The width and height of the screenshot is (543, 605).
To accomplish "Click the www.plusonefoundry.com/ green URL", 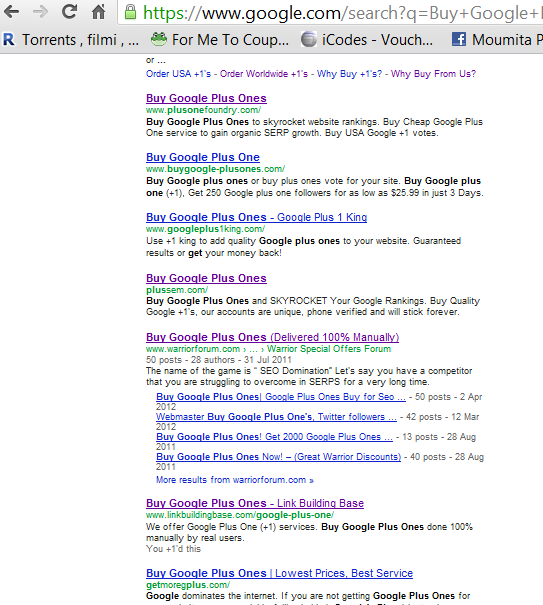I will [x=203, y=110].
